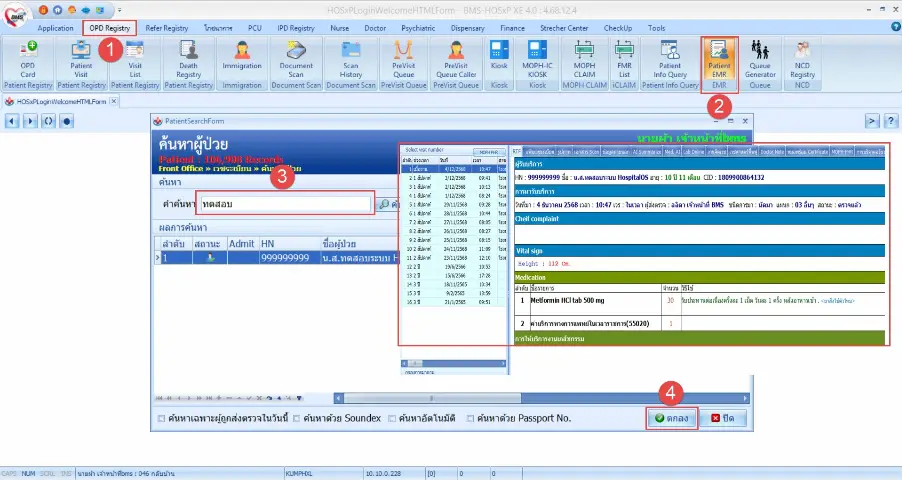Focus the คำค้นหา search input field
Screen dimensions: 903x481
coord(286,204)
